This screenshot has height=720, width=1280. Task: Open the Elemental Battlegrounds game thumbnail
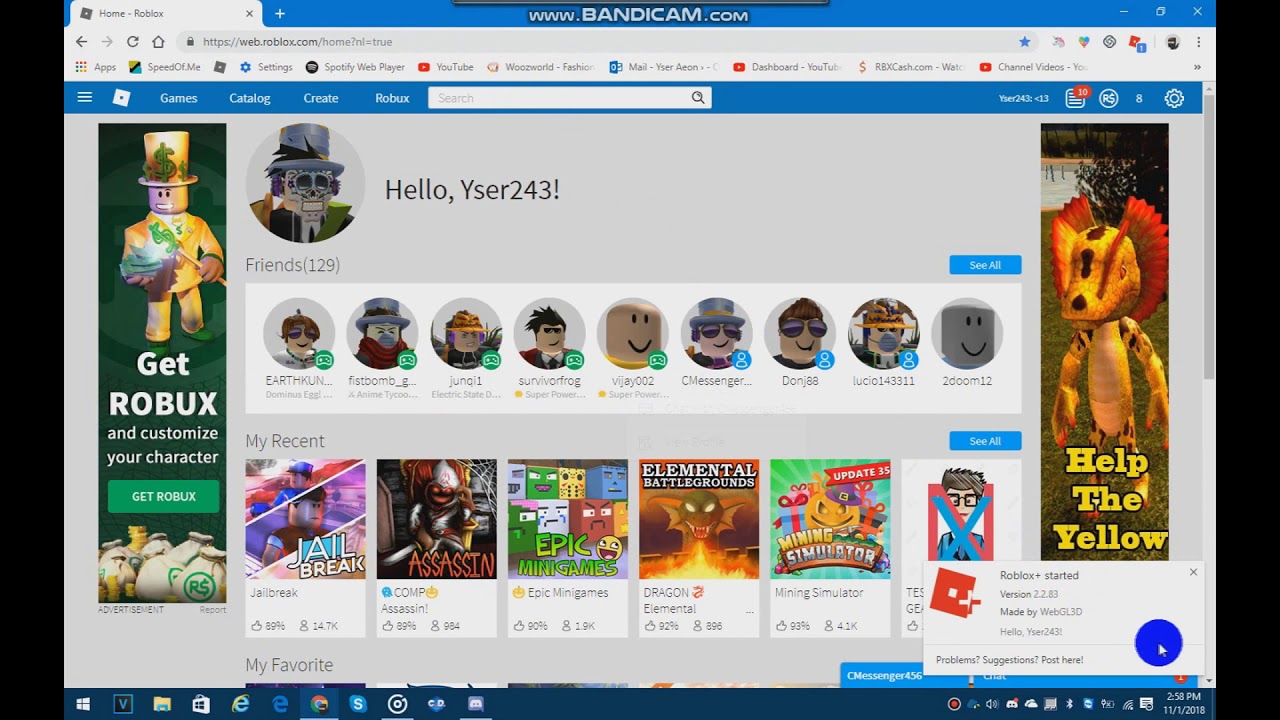point(699,519)
